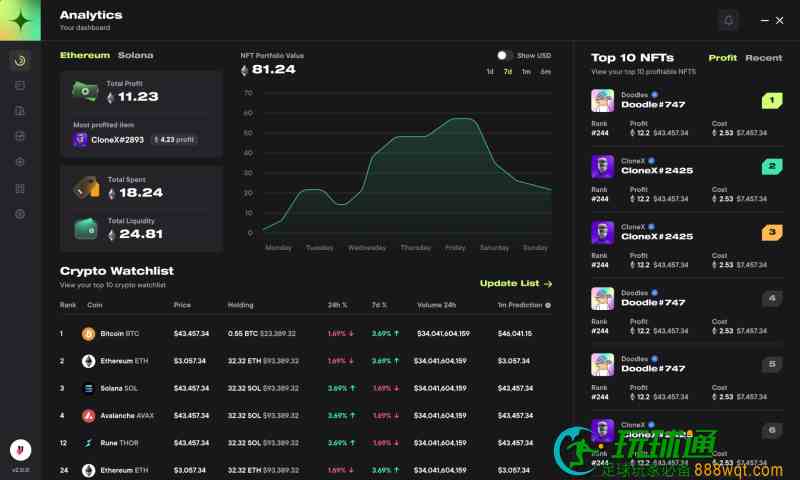
Task: Click Wednesday label on chart axis
Action: coord(367,248)
